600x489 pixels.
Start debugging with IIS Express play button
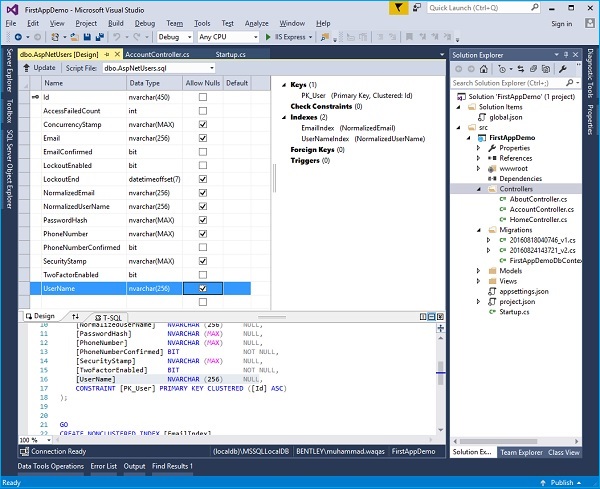tap(268, 36)
